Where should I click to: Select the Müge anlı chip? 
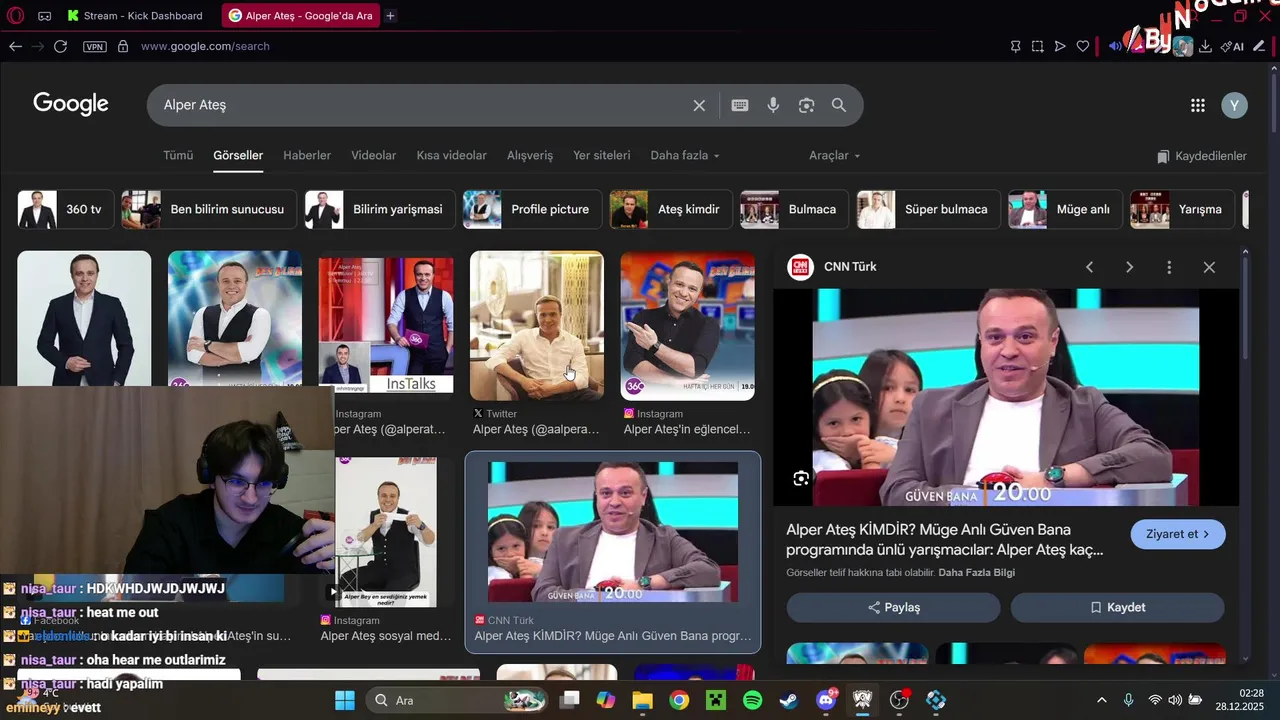[1065, 209]
